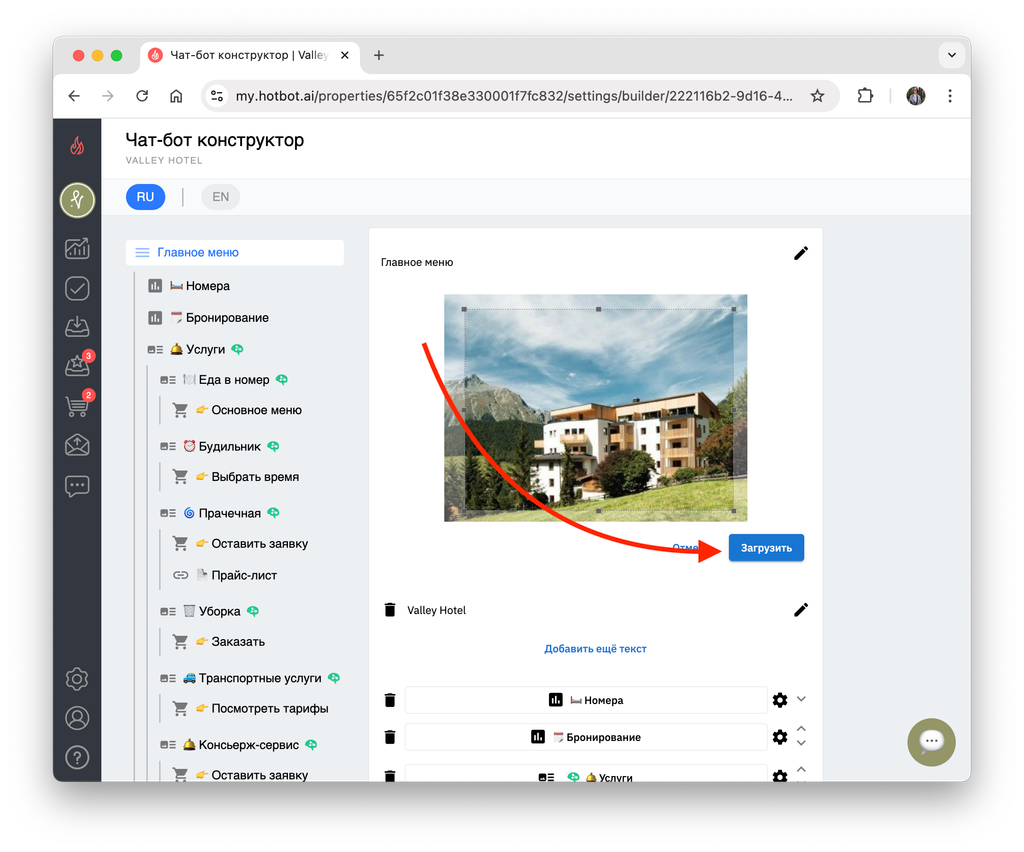Viewport: 1024px width, 852px height.
Task: Switch language to RU
Action: pyautogui.click(x=145, y=197)
